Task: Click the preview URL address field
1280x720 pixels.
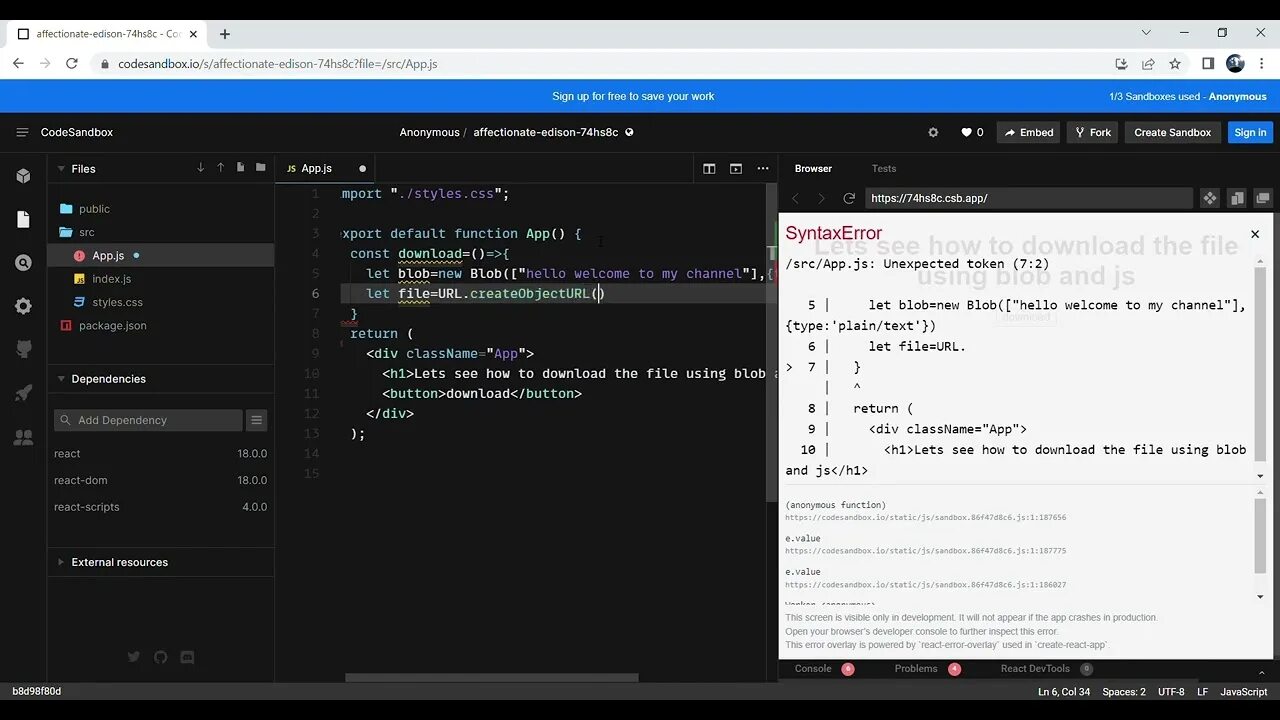Action: click(x=1029, y=198)
